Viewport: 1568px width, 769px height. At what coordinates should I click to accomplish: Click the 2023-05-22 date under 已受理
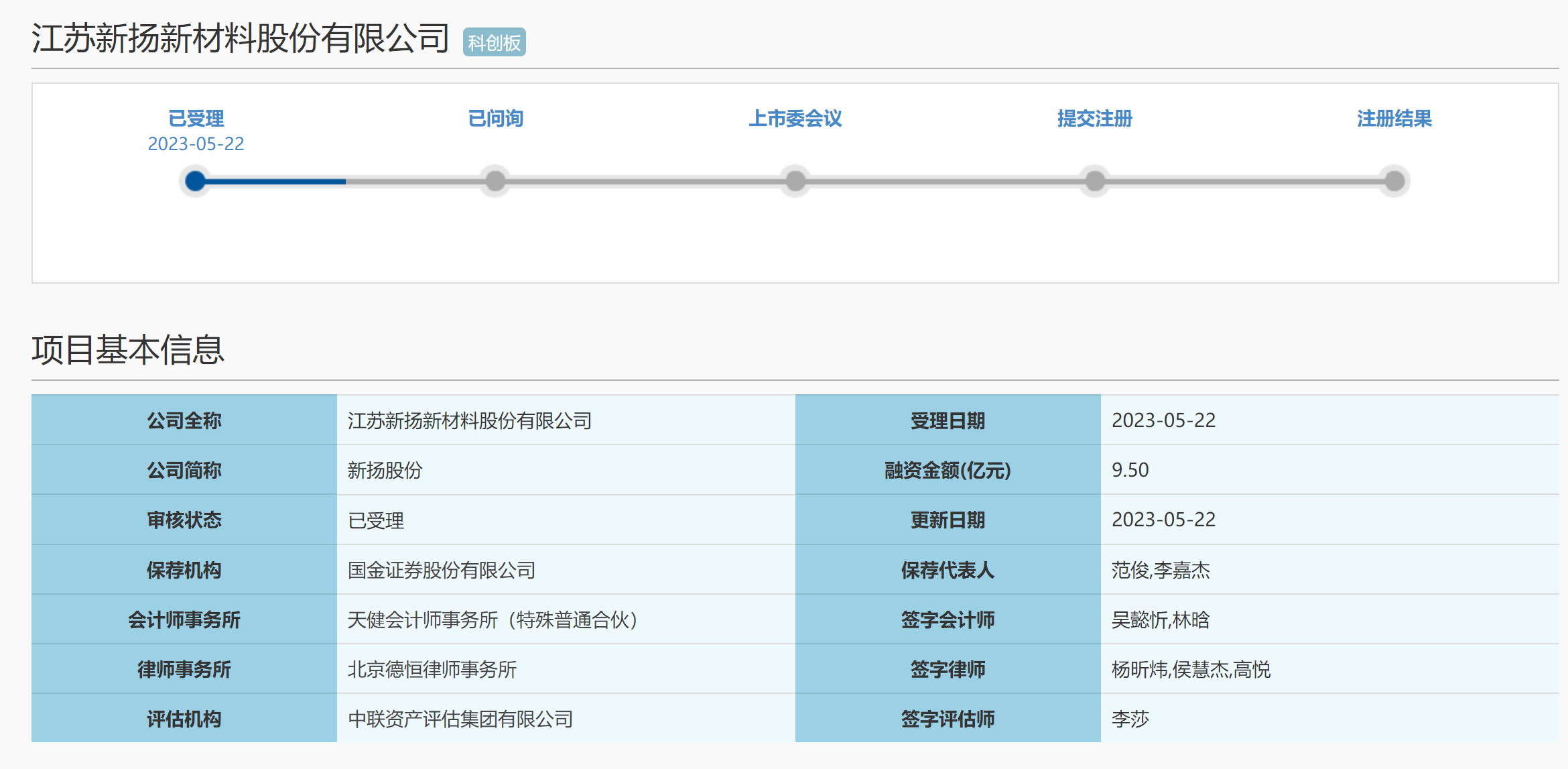point(196,144)
